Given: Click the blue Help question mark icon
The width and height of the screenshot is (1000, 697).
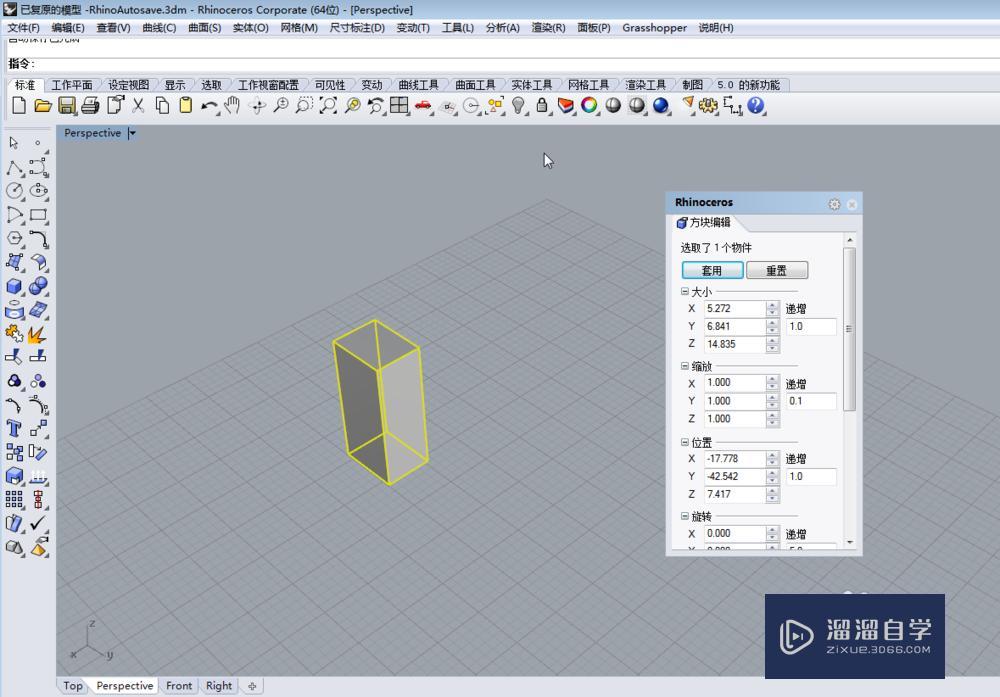Looking at the screenshot, I should pos(756,105).
